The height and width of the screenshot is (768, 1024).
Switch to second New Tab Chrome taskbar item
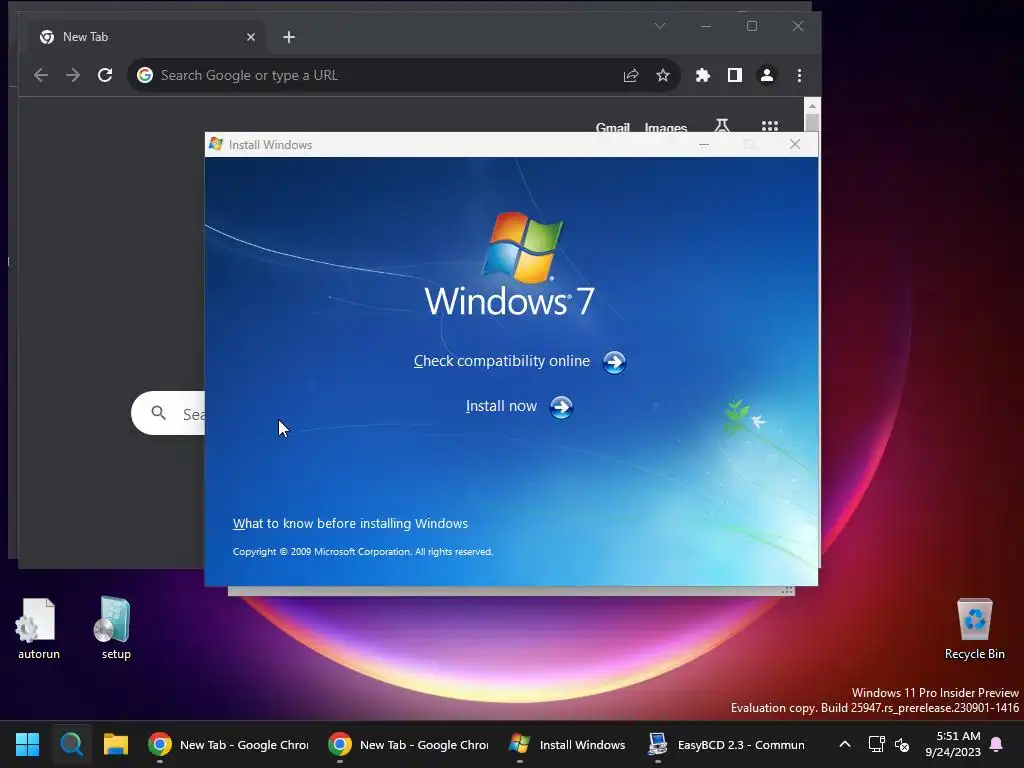click(x=408, y=744)
